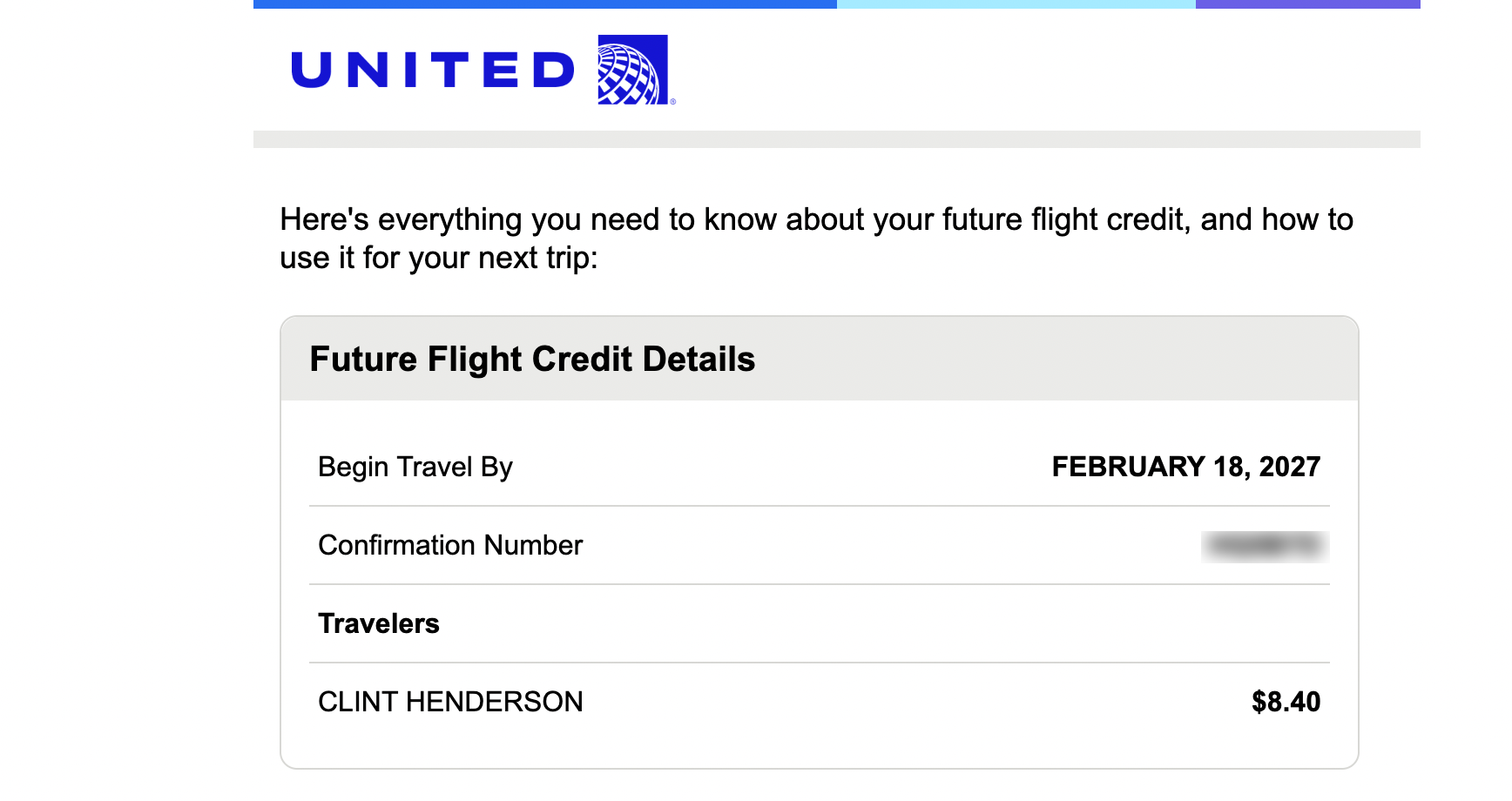The height and width of the screenshot is (801, 1512).
Task: Click the Travelers section heading
Action: coord(379,623)
